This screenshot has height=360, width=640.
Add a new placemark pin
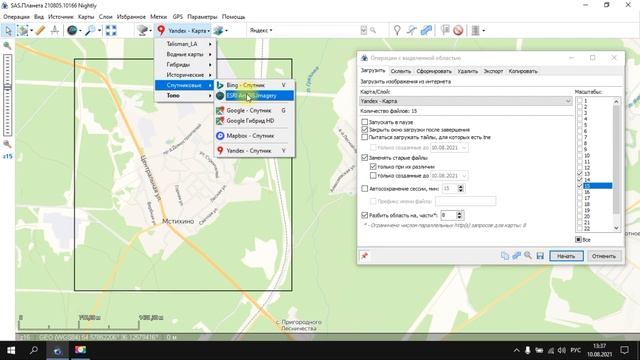[x=397, y=30]
